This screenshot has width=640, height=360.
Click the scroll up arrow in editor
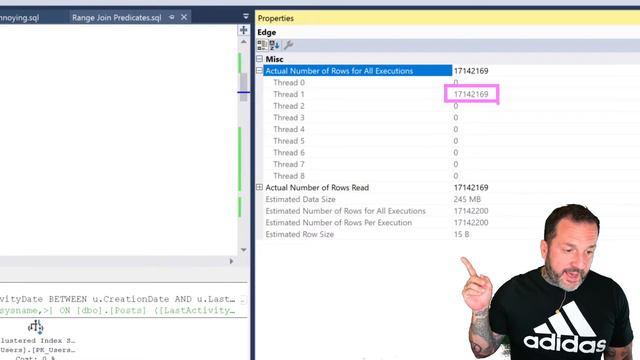point(244,42)
